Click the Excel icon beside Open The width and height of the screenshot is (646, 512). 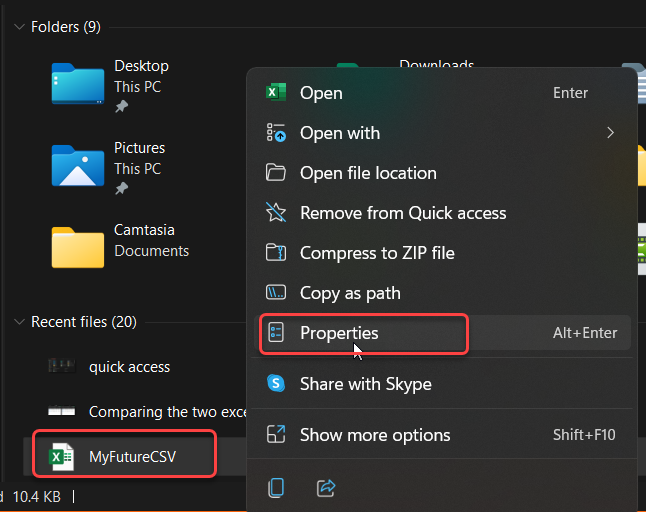click(x=276, y=93)
